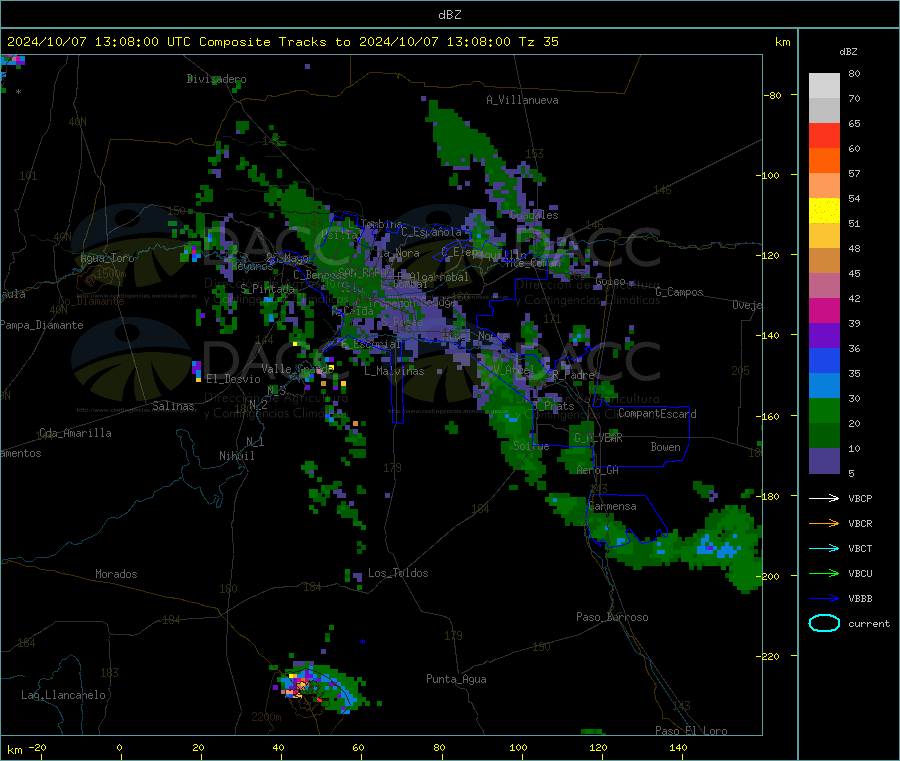Click the blue VBBB arrow legend icon

[x=824, y=599]
